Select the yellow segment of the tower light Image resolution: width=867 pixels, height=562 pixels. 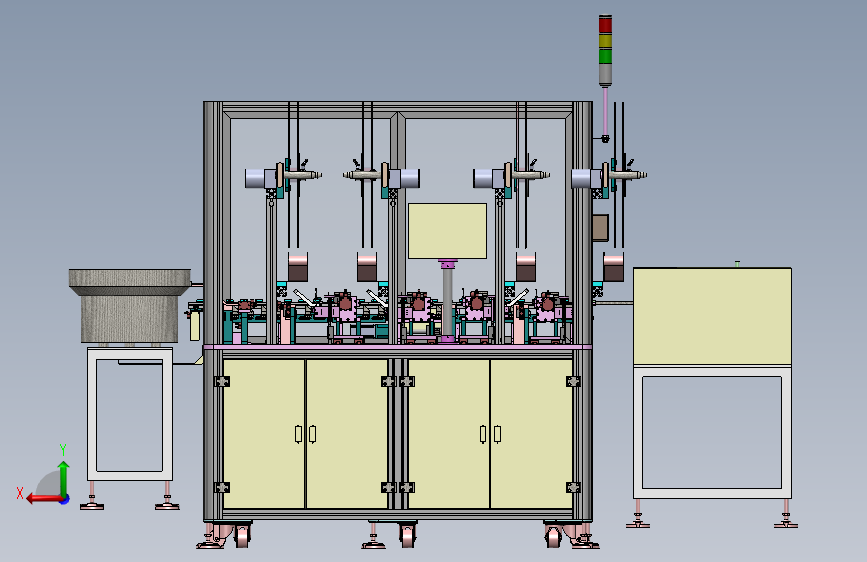(x=605, y=40)
